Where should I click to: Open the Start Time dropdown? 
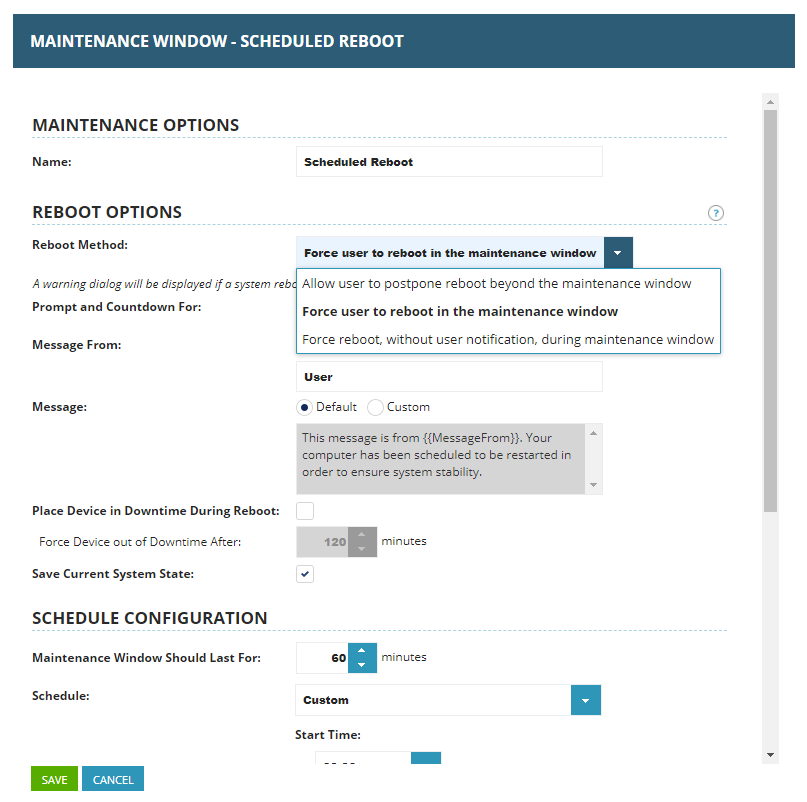(425, 760)
